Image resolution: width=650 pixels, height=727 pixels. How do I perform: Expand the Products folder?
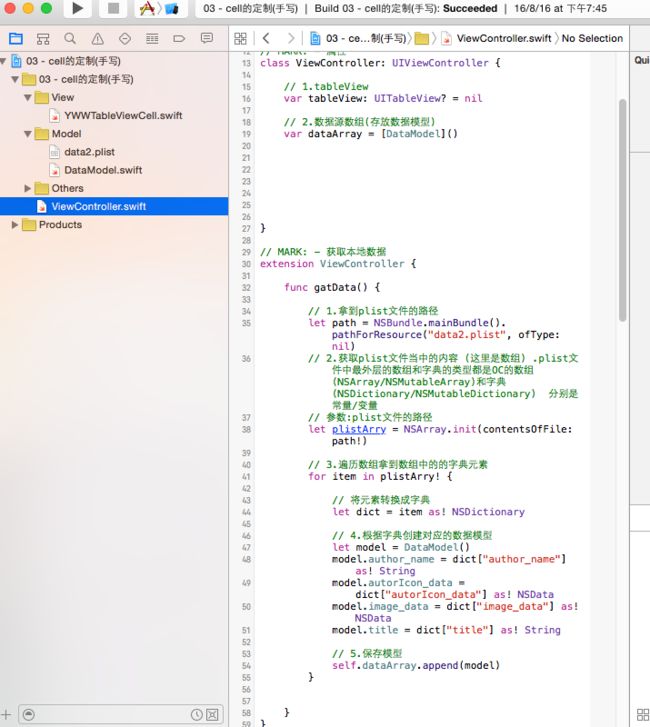click(15, 224)
